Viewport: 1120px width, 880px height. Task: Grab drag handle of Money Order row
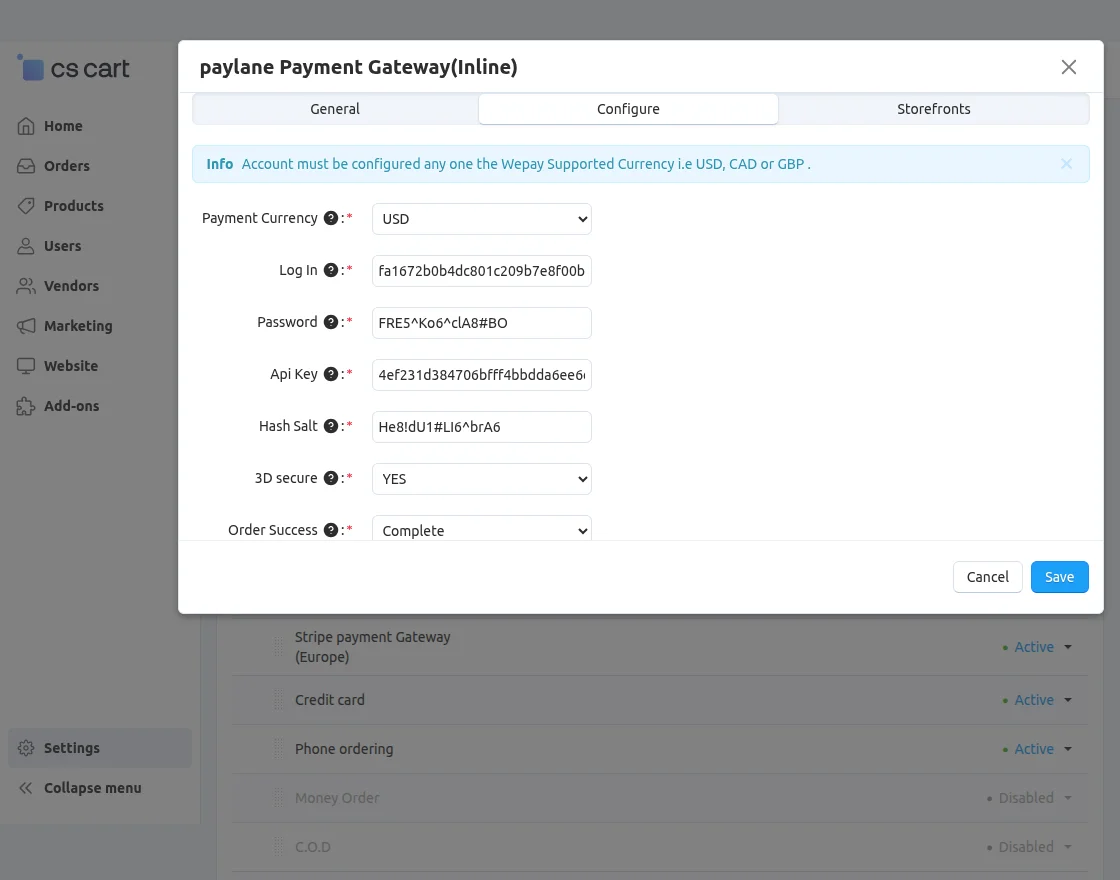(x=279, y=798)
